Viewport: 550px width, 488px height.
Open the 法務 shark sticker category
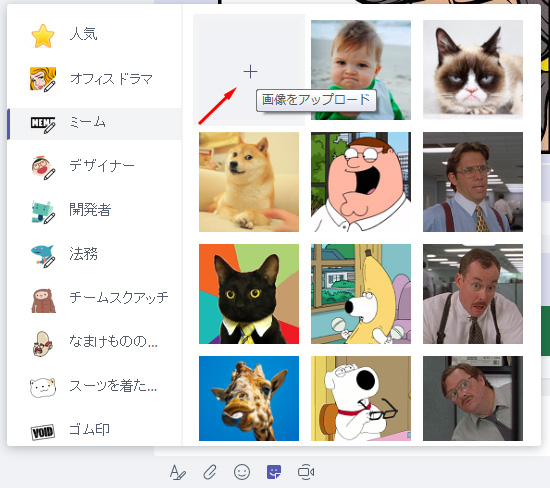coord(94,254)
